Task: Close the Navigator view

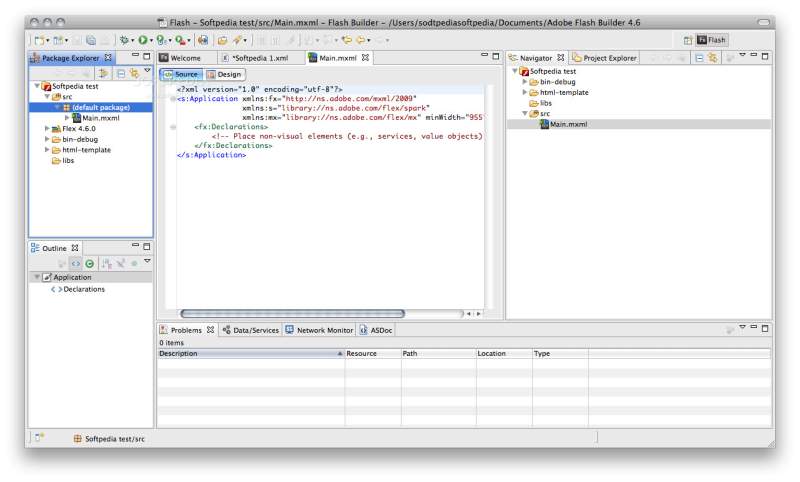Action: coord(561,58)
